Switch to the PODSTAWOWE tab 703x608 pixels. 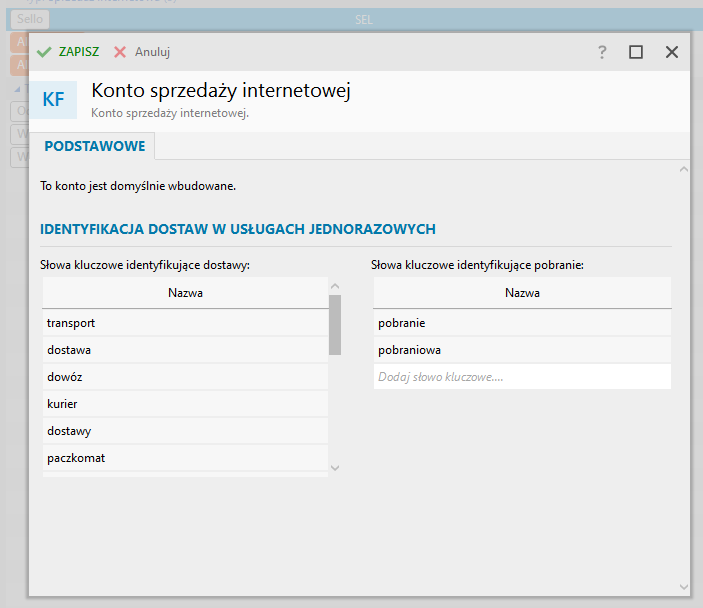coord(94,146)
